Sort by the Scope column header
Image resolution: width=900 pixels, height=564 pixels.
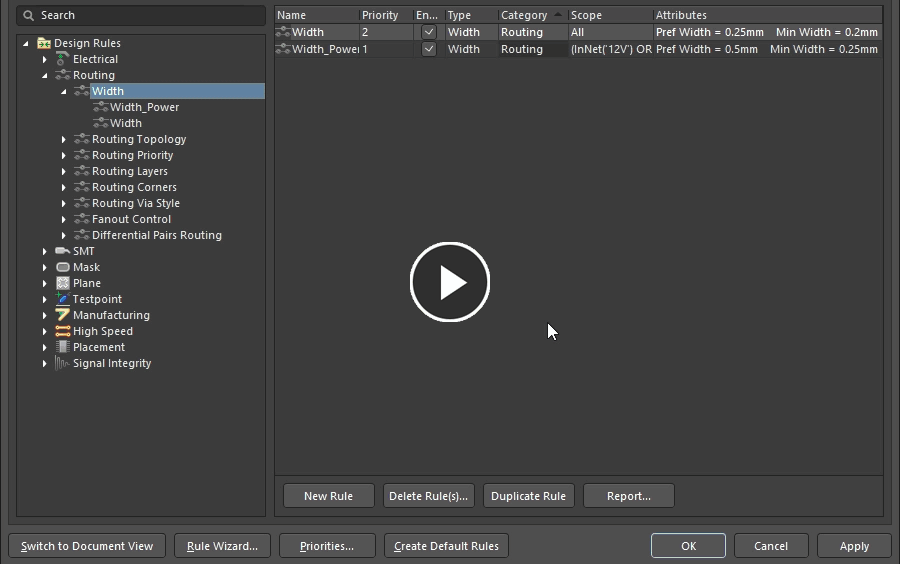point(610,15)
